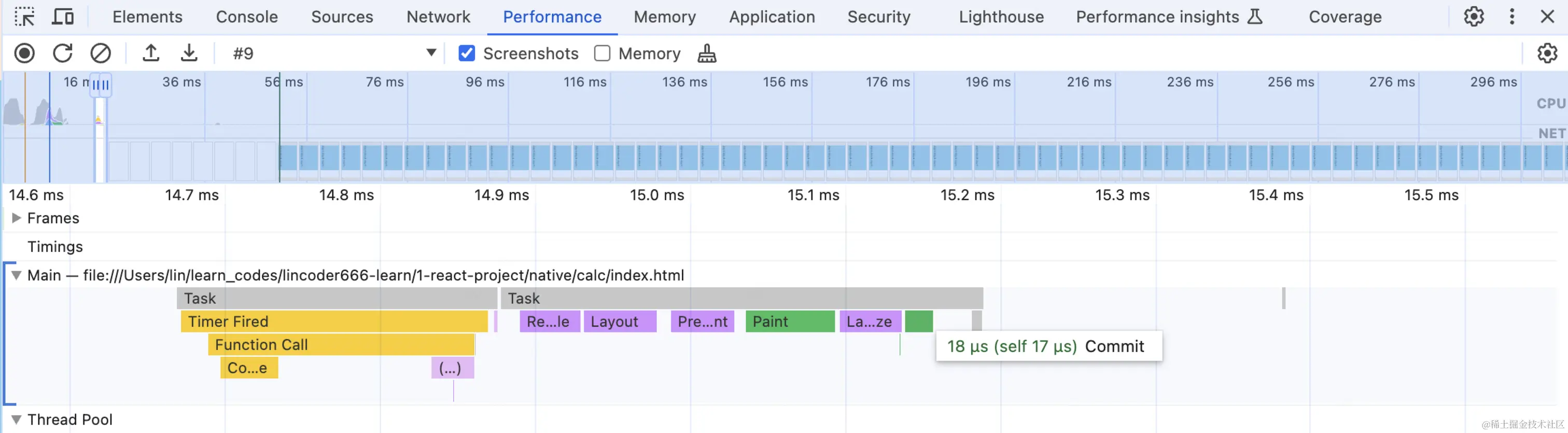1568x433 pixels.
Task: Toggle the device toolbar icon
Action: [x=63, y=17]
